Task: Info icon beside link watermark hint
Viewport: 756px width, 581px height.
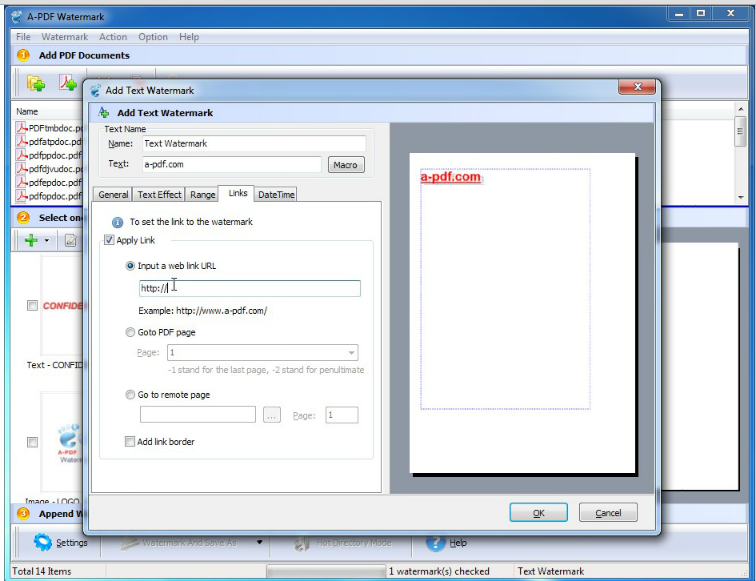Action: (117, 222)
